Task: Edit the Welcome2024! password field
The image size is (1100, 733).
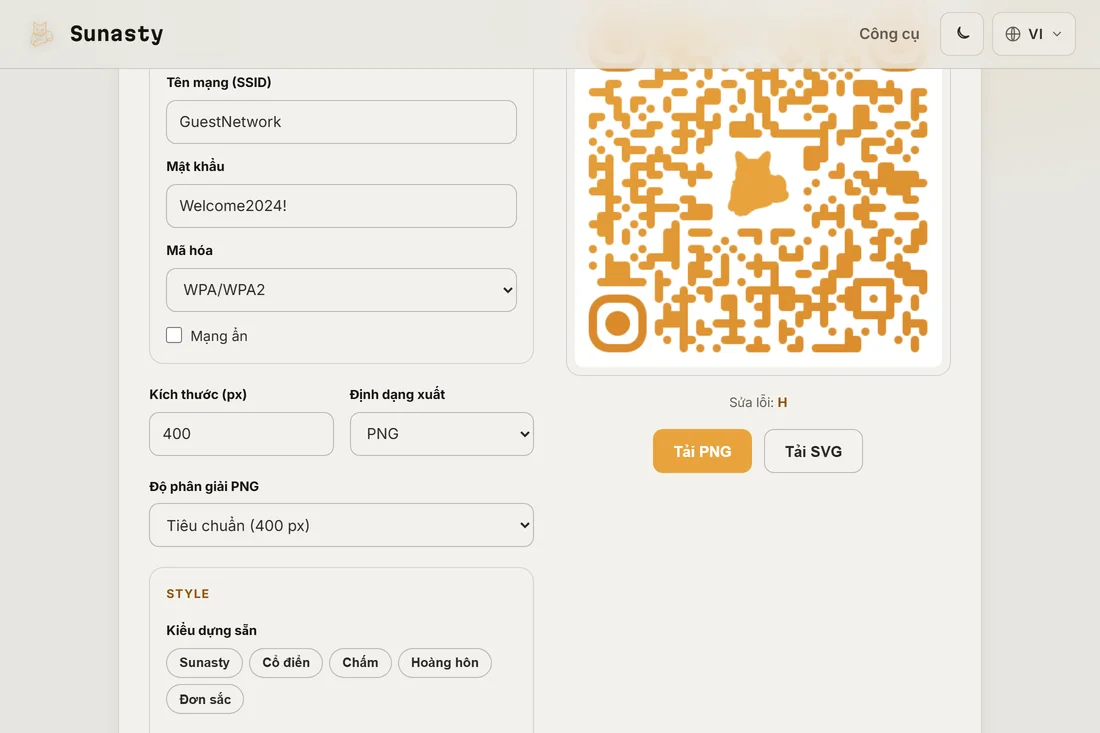Action: coord(341,206)
